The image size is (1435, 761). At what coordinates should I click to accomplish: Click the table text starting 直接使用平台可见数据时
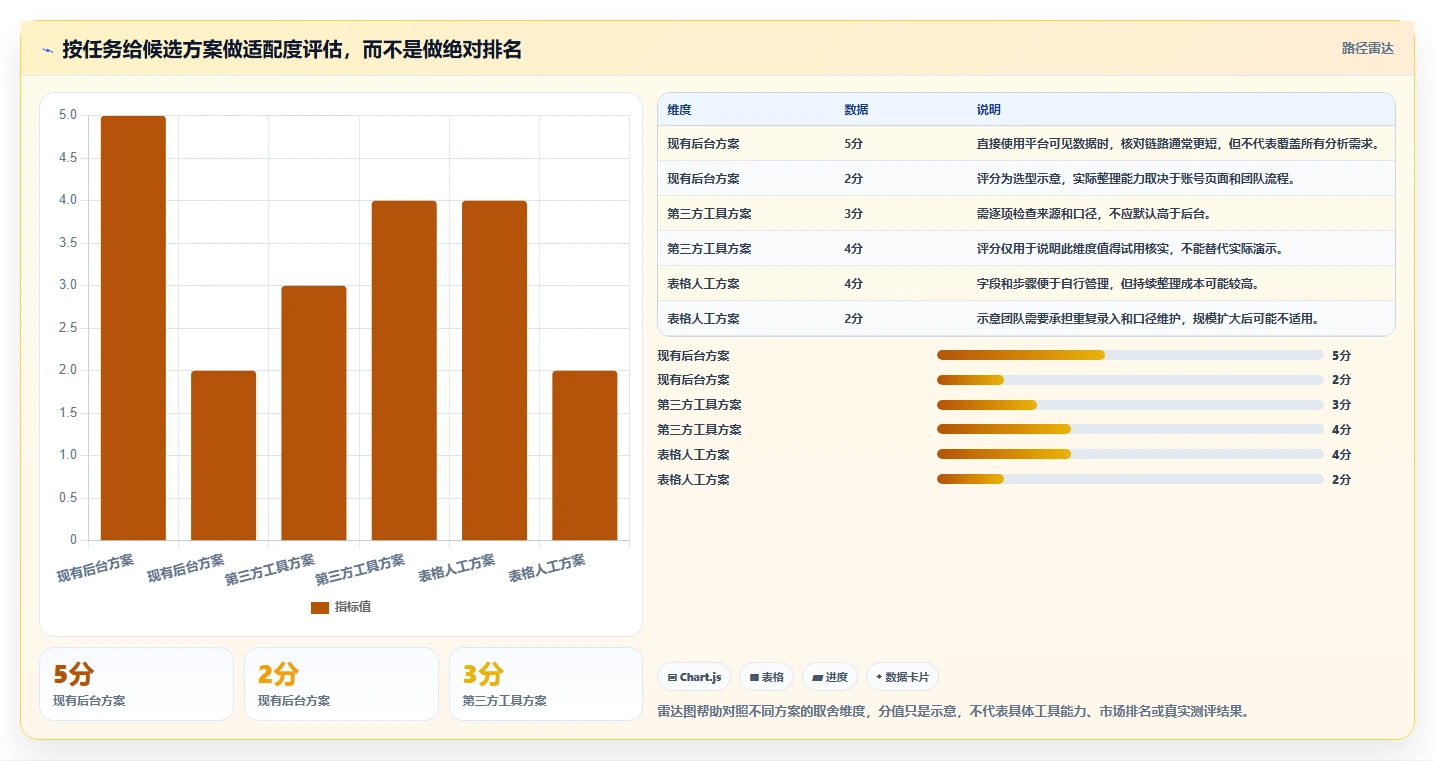tap(1178, 144)
